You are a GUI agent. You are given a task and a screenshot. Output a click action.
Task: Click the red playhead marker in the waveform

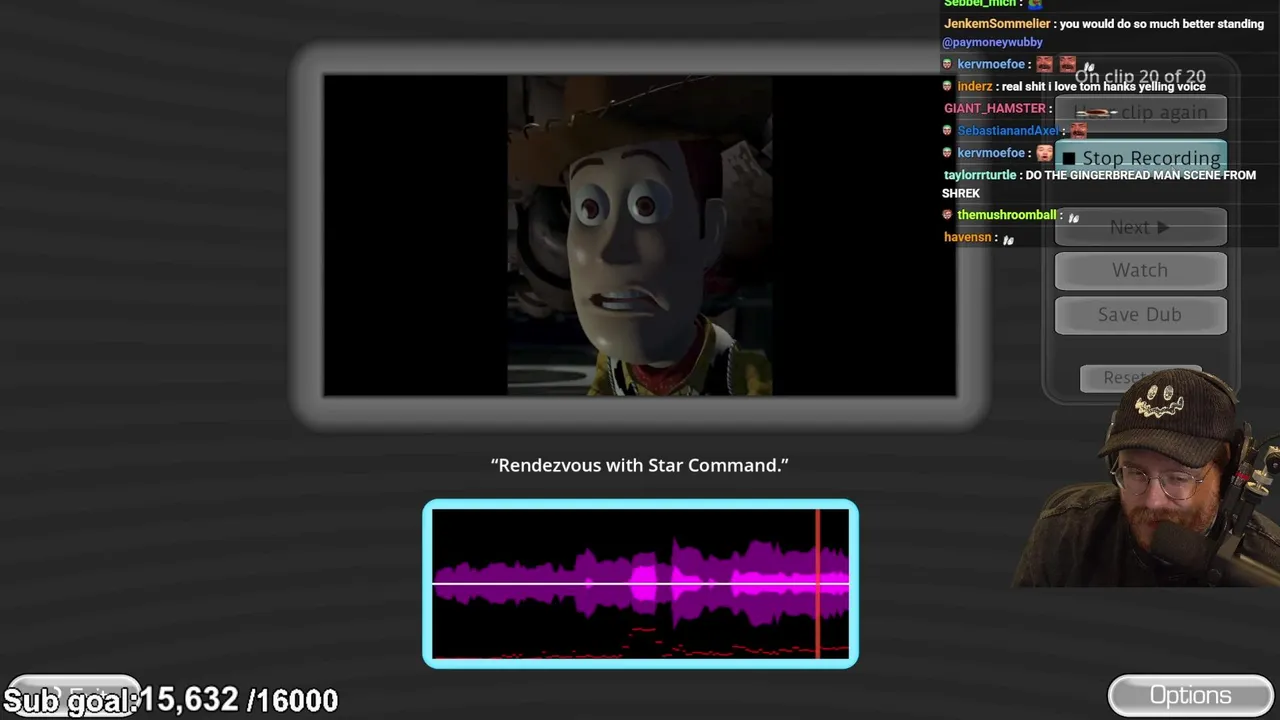[818, 584]
